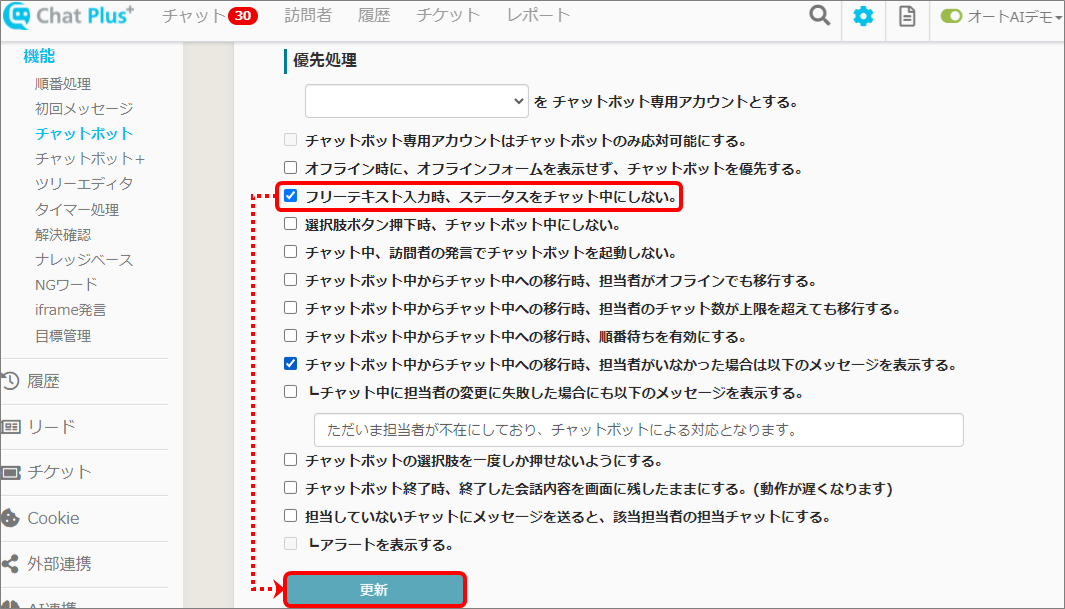
Task: Click the document icon in header
Action: [x=907, y=17]
